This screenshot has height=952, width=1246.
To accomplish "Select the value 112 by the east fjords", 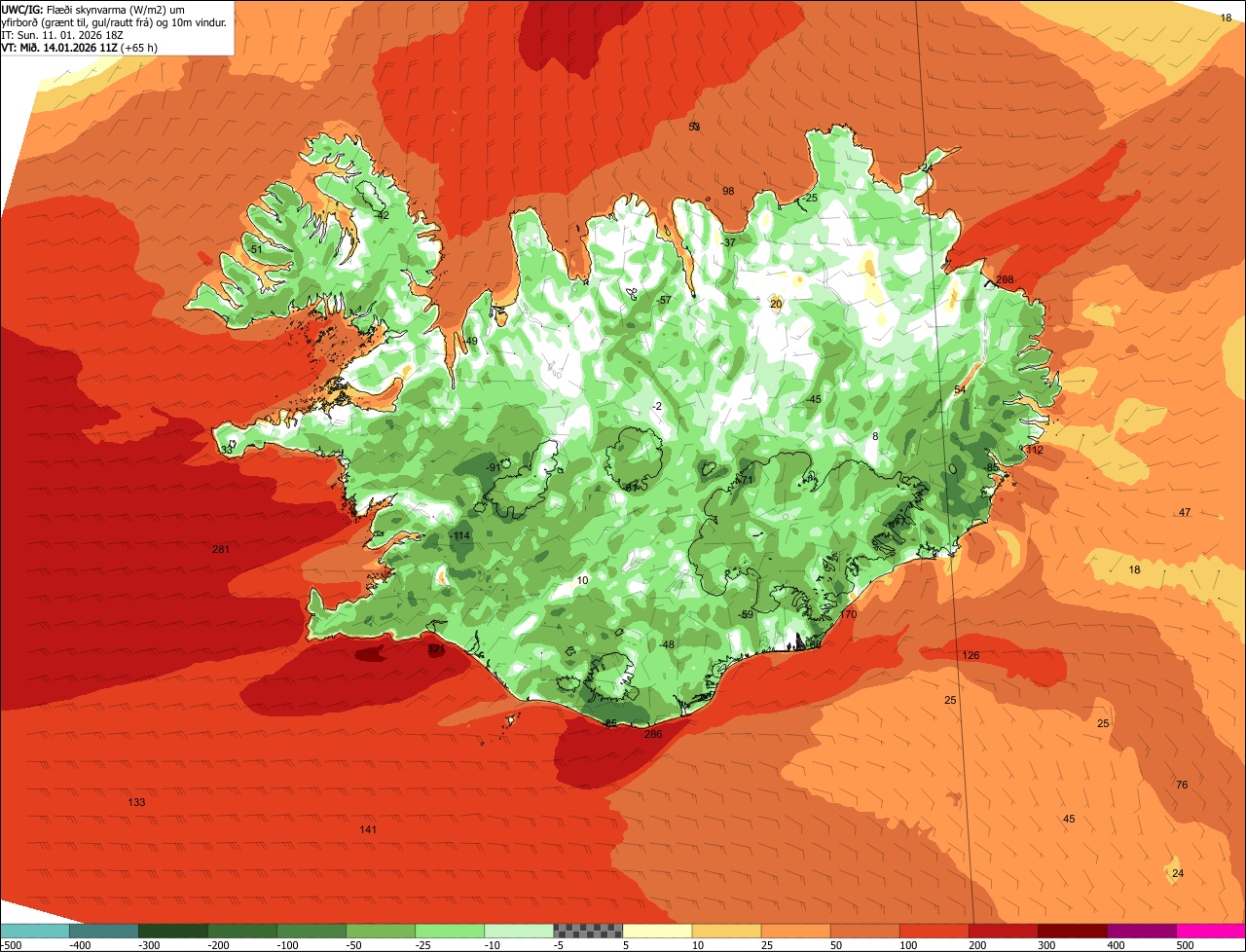I will tap(1034, 450).
